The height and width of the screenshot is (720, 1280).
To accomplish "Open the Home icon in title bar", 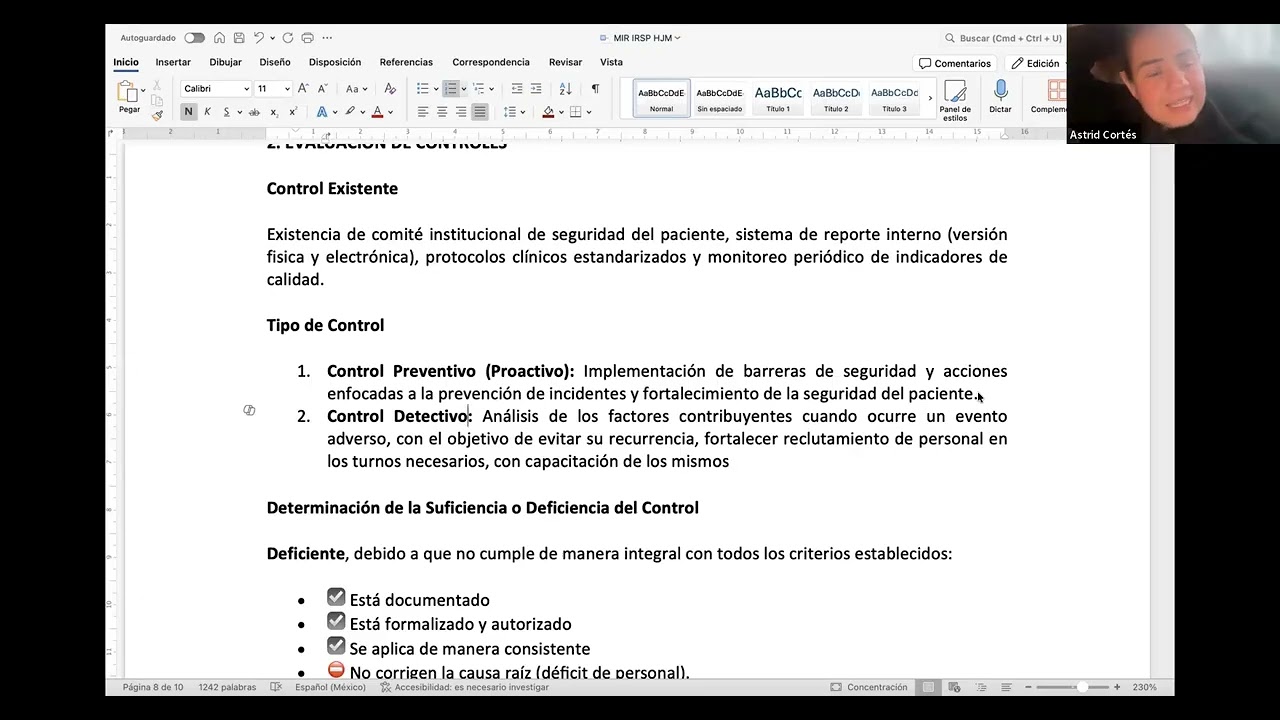I will point(219,38).
